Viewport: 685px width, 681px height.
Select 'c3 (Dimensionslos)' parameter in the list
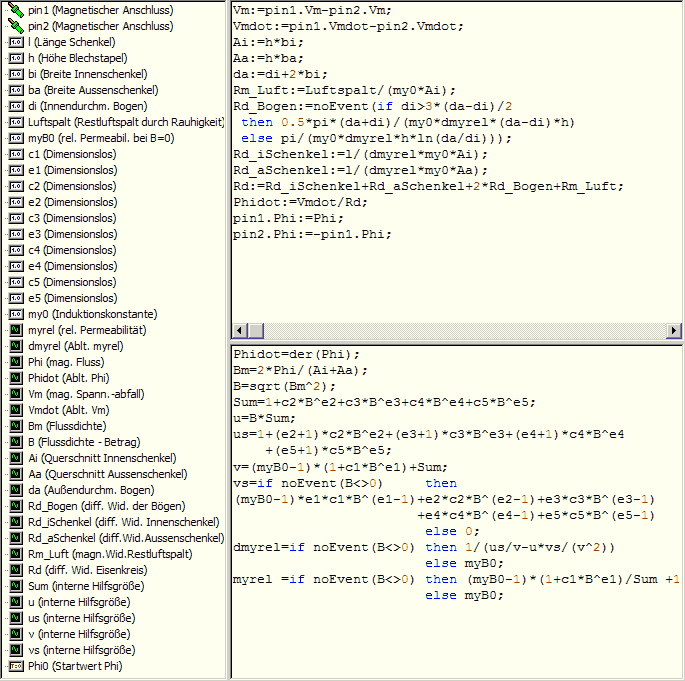point(72,217)
